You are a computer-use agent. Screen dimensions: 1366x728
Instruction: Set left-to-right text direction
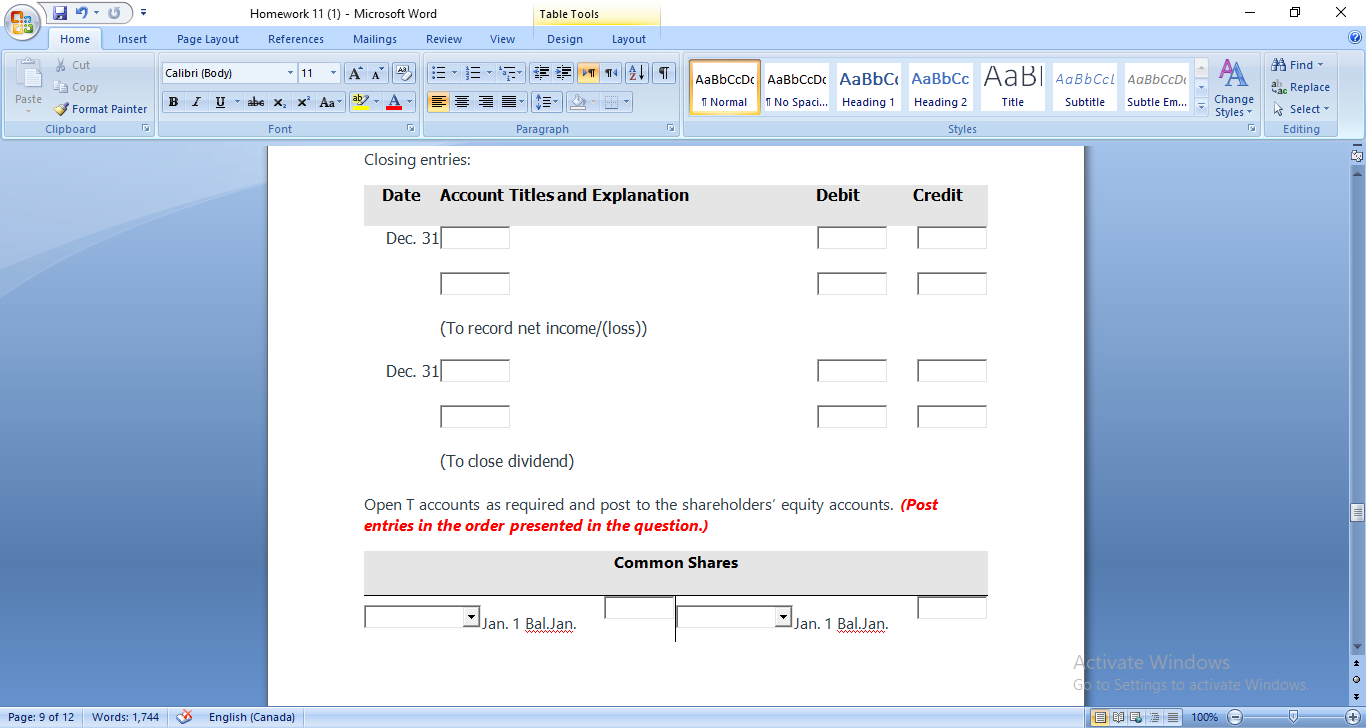[x=588, y=73]
